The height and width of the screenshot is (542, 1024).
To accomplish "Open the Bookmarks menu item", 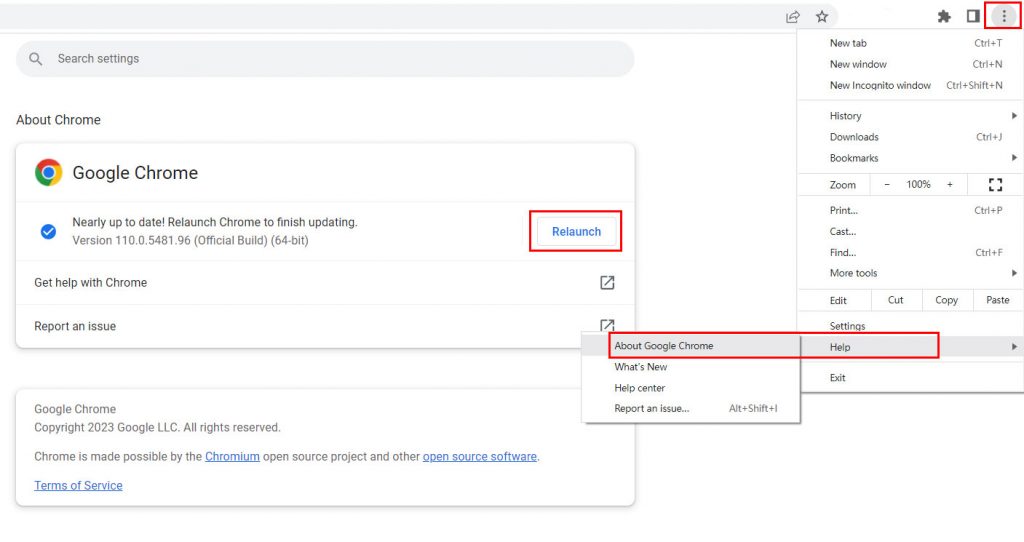I will pos(910,157).
